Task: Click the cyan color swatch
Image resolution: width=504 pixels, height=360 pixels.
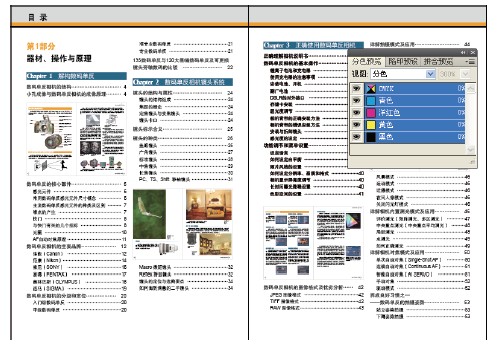Action: [x=371, y=101]
